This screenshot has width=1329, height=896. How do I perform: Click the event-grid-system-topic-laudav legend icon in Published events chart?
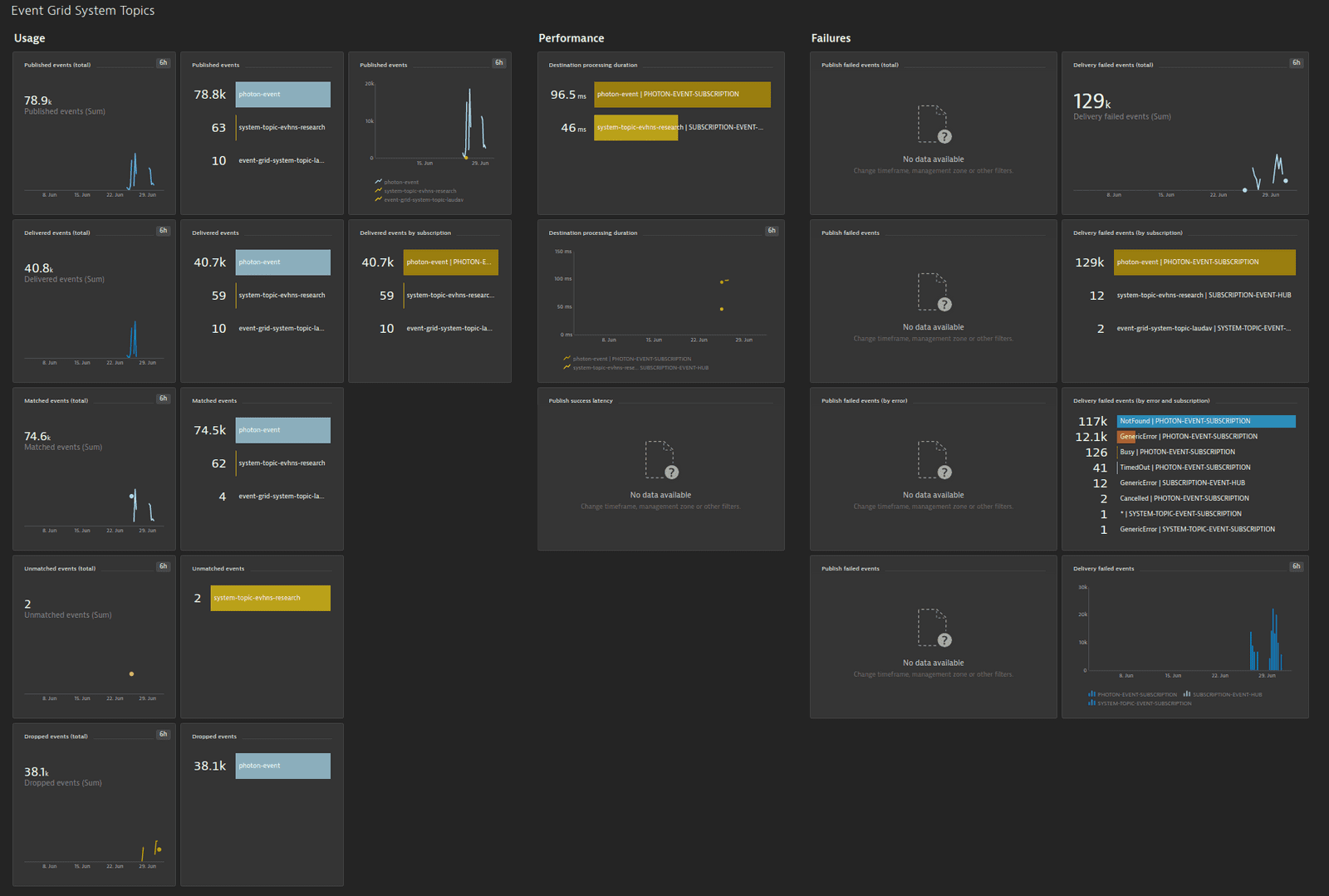[376, 199]
